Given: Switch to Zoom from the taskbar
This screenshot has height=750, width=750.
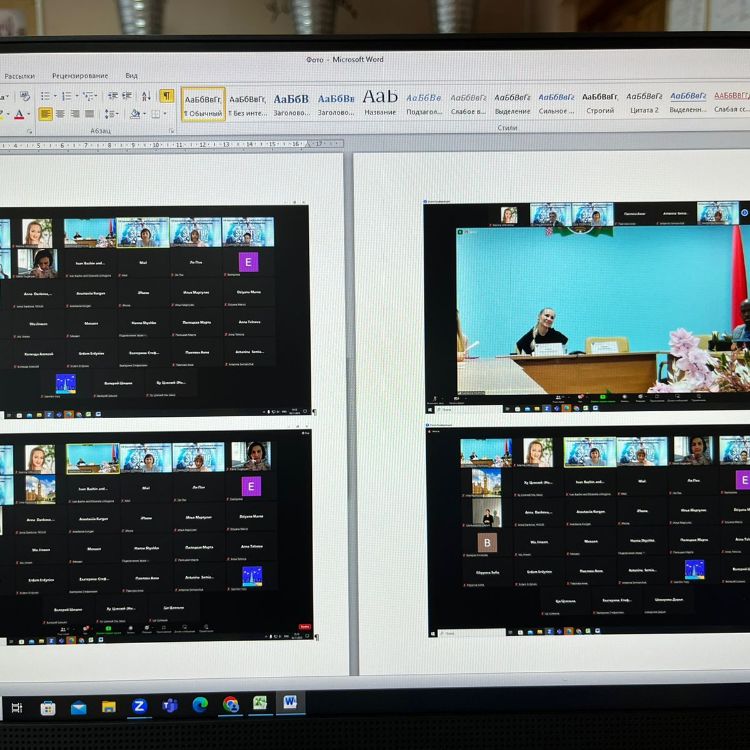Looking at the screenshot, I should (139, 706).
